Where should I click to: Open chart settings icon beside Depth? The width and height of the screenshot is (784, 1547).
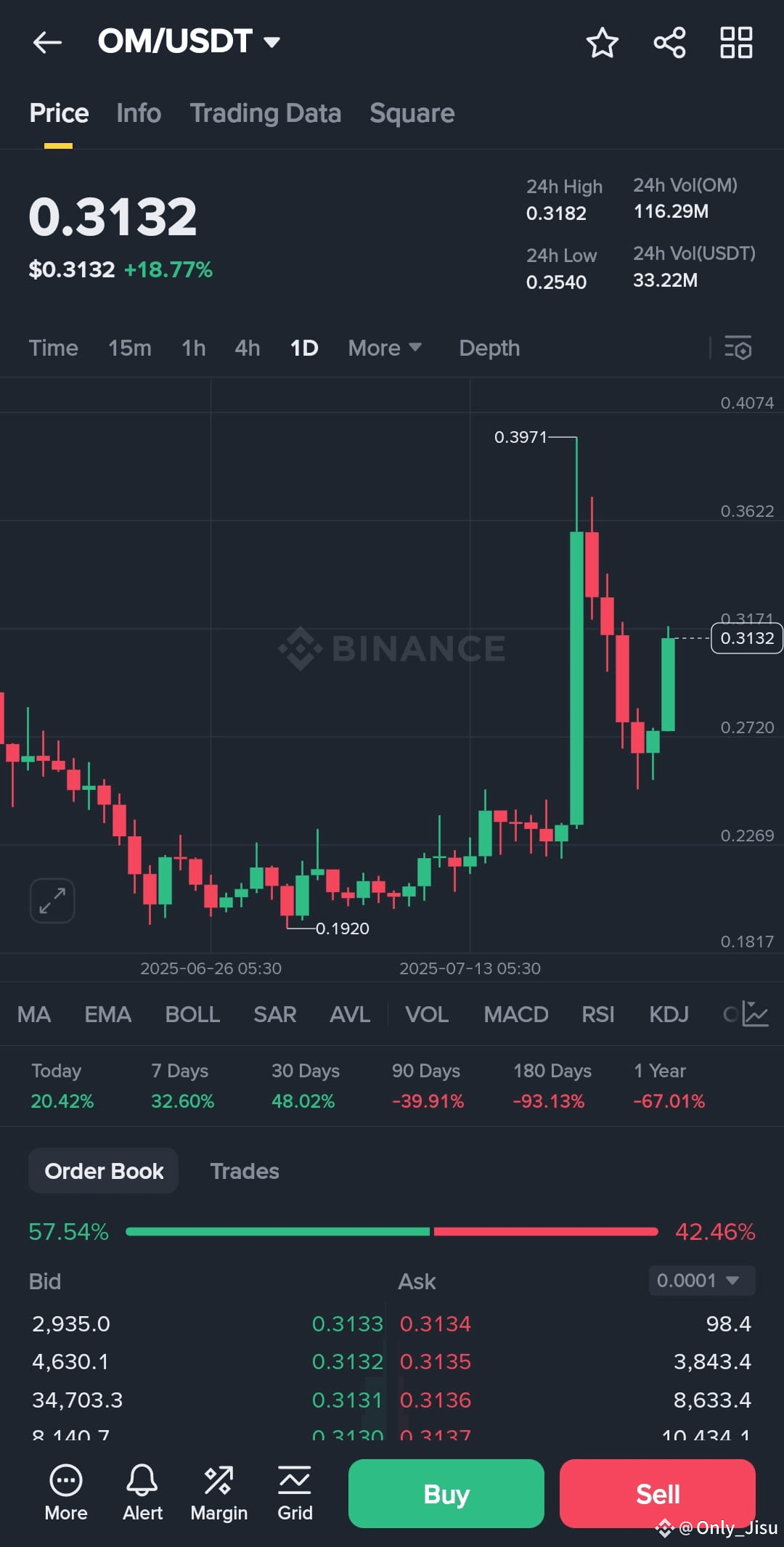738,348
